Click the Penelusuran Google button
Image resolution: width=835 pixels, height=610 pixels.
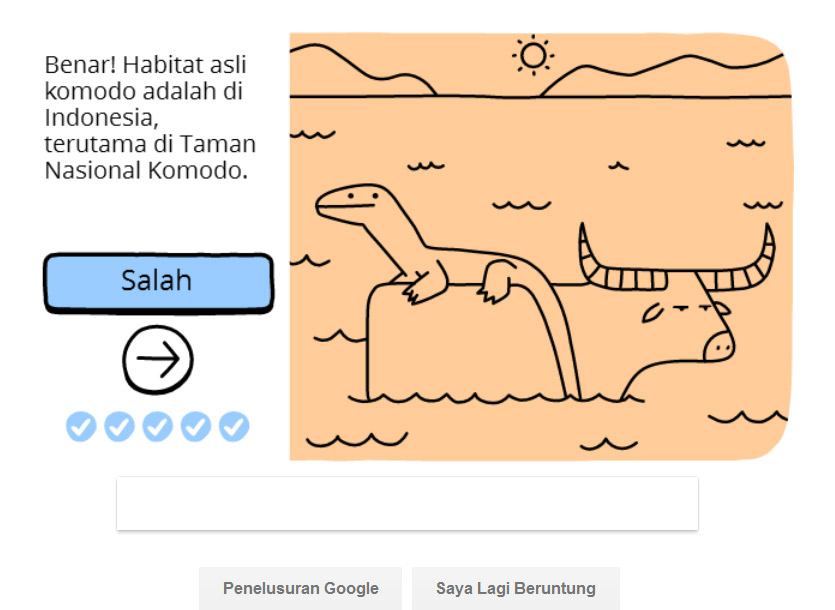tap(300, 588)
